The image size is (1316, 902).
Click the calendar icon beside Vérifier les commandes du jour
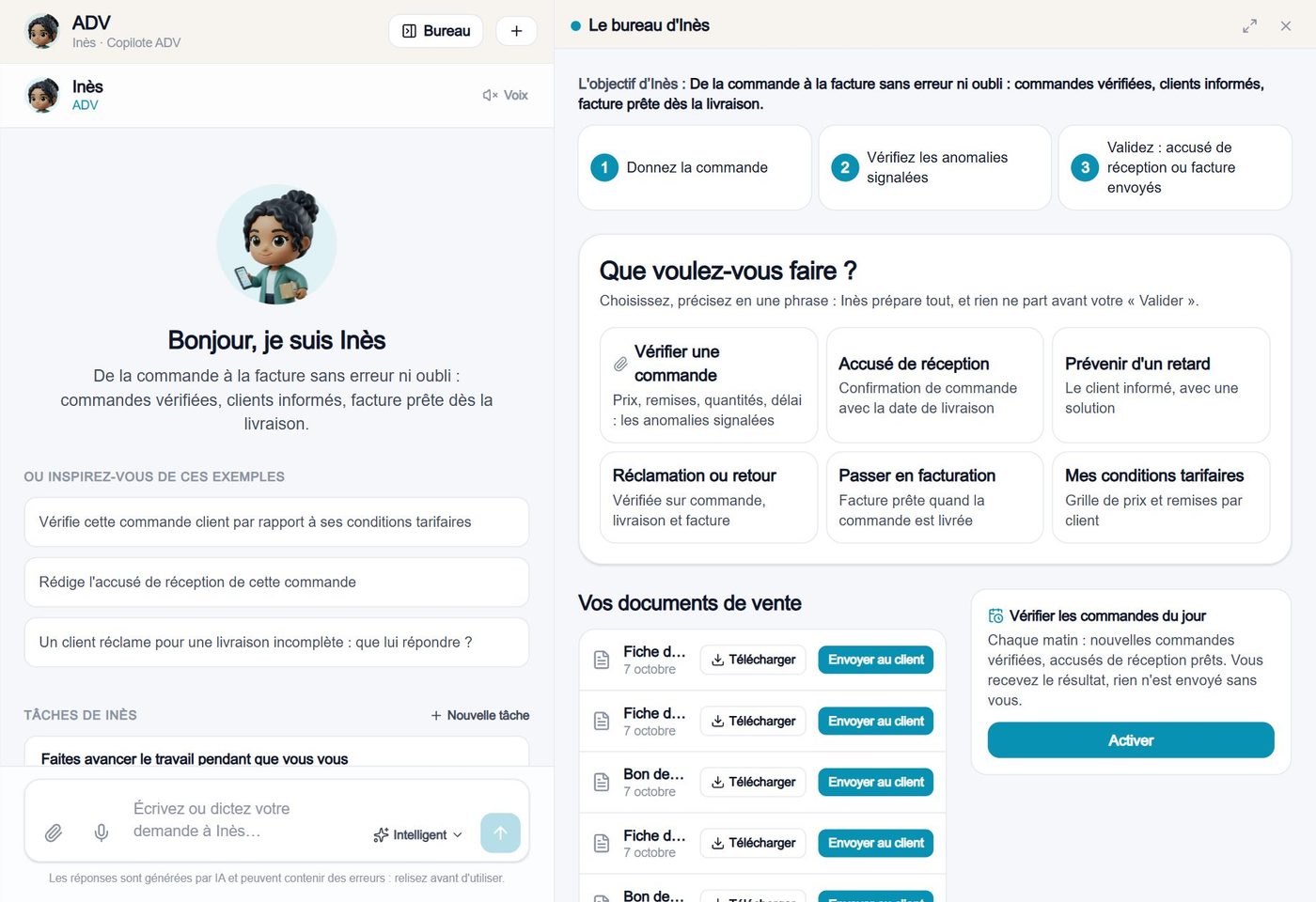click(995, 616)
